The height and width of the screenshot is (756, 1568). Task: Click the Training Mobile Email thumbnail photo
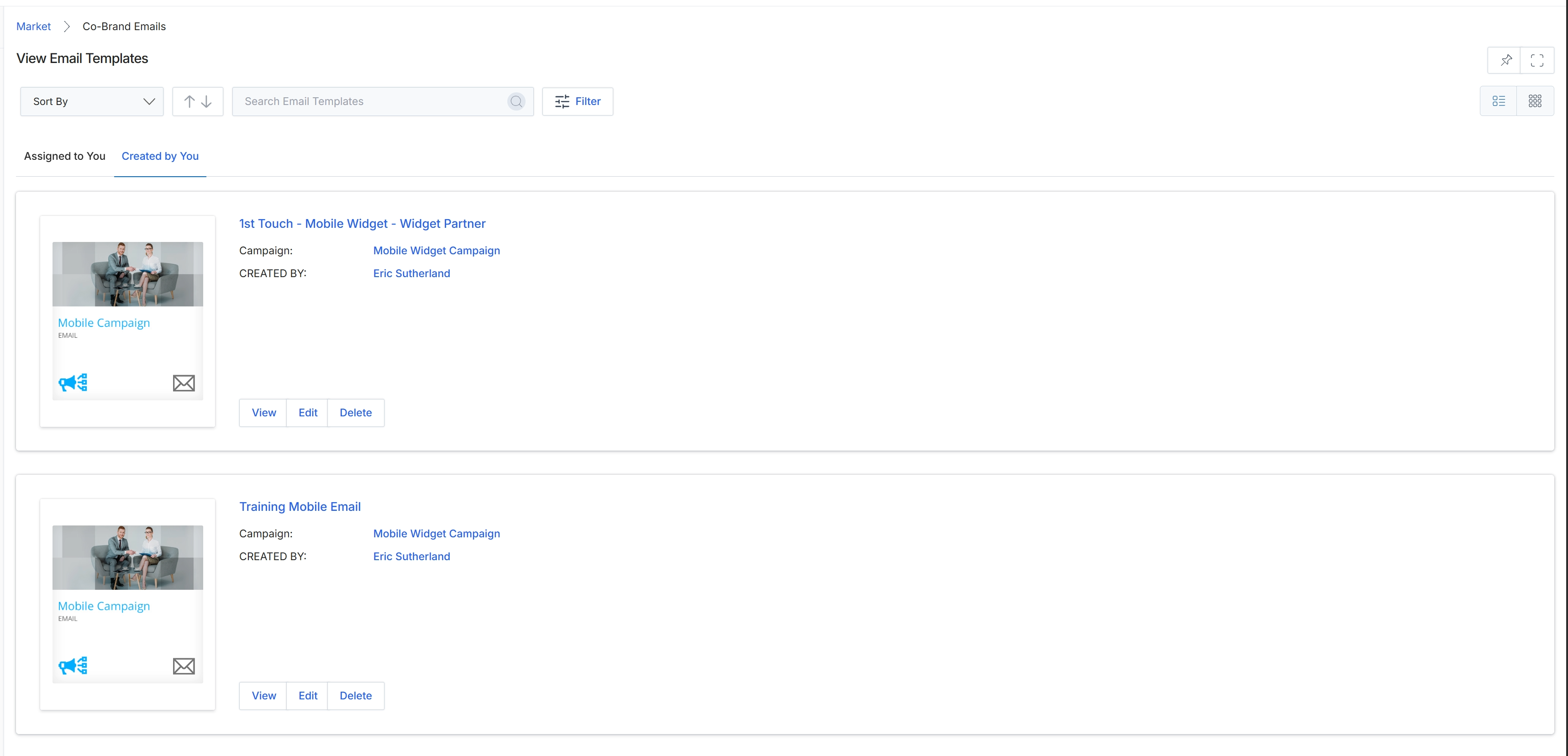[128, 557]
